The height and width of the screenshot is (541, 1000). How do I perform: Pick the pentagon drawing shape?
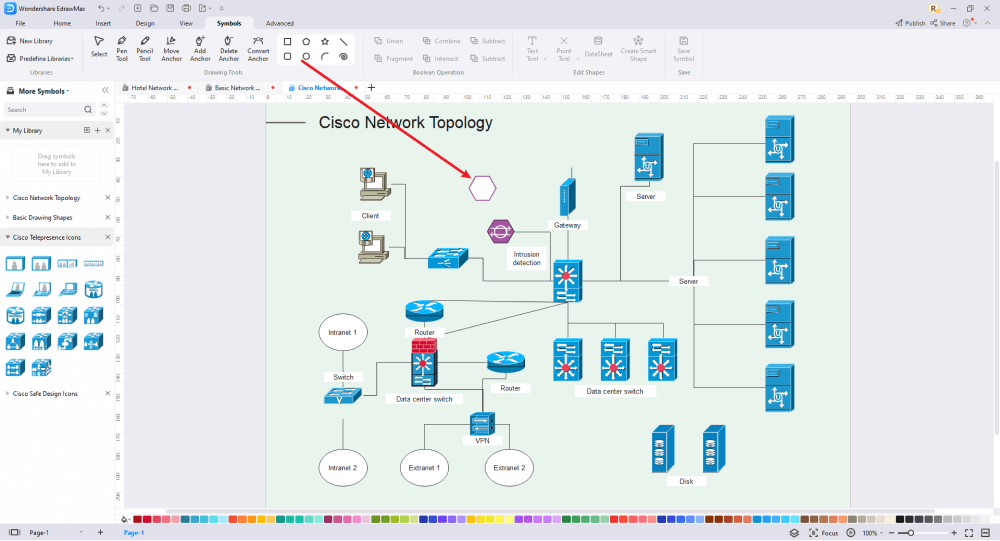(306, 41)
